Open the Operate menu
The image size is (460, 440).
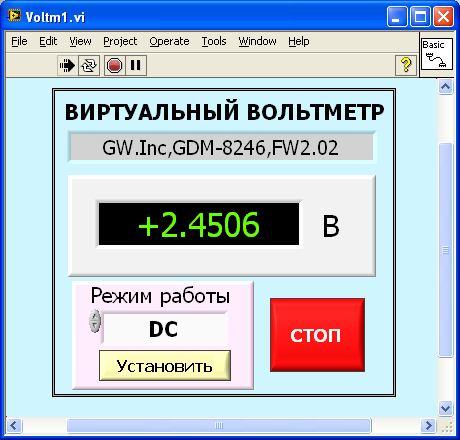pos(169,41)
